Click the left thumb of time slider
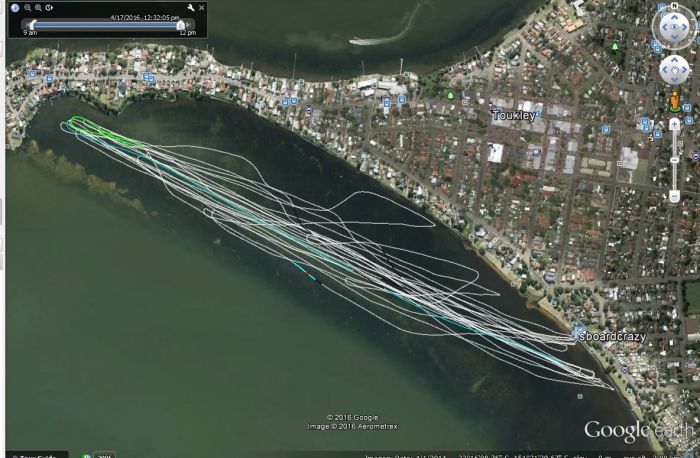The image size is (700, 458). coord(32,24)
